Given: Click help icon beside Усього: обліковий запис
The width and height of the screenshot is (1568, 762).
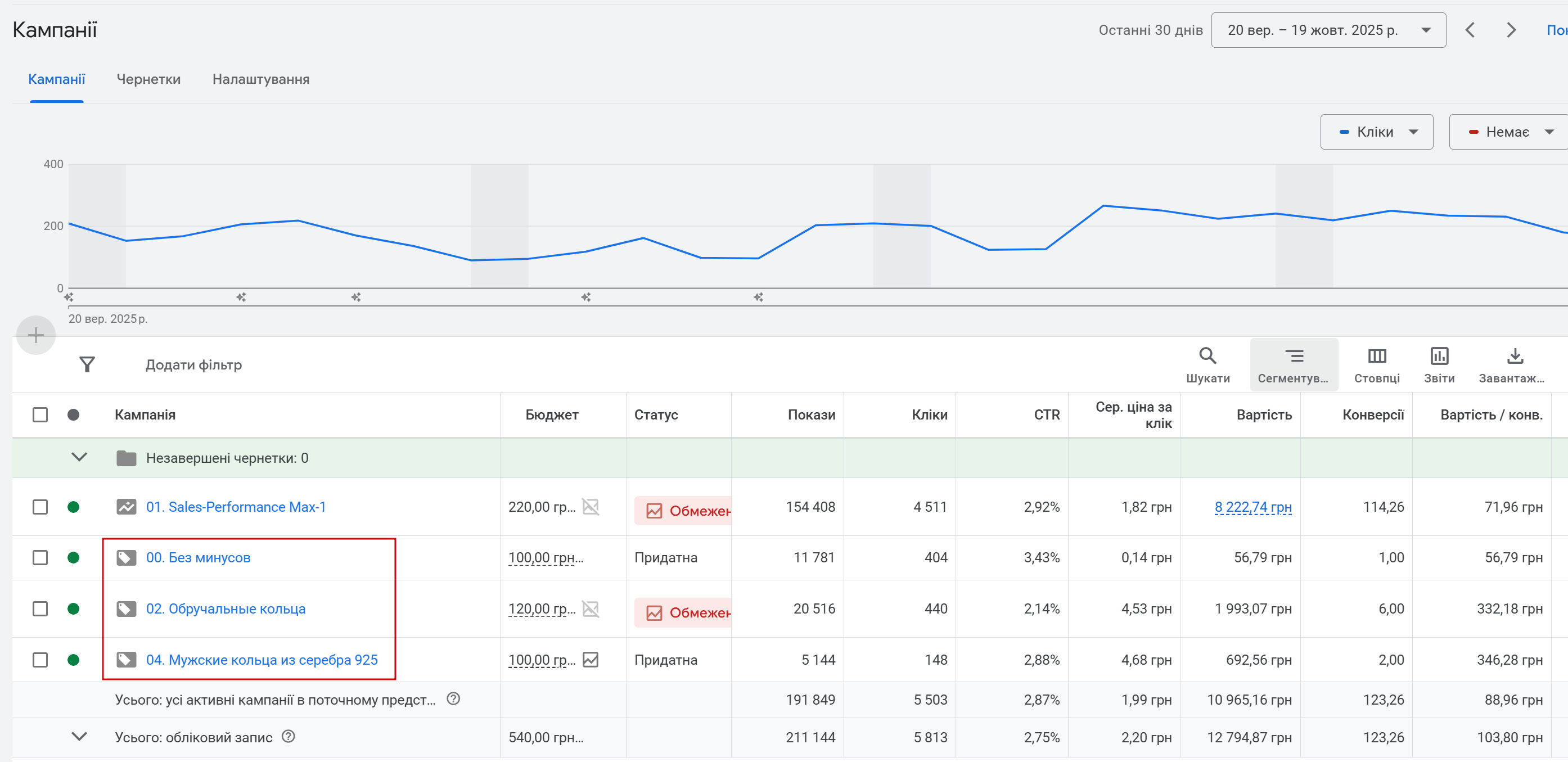Looking at the screenshot, I should (289, 737).
